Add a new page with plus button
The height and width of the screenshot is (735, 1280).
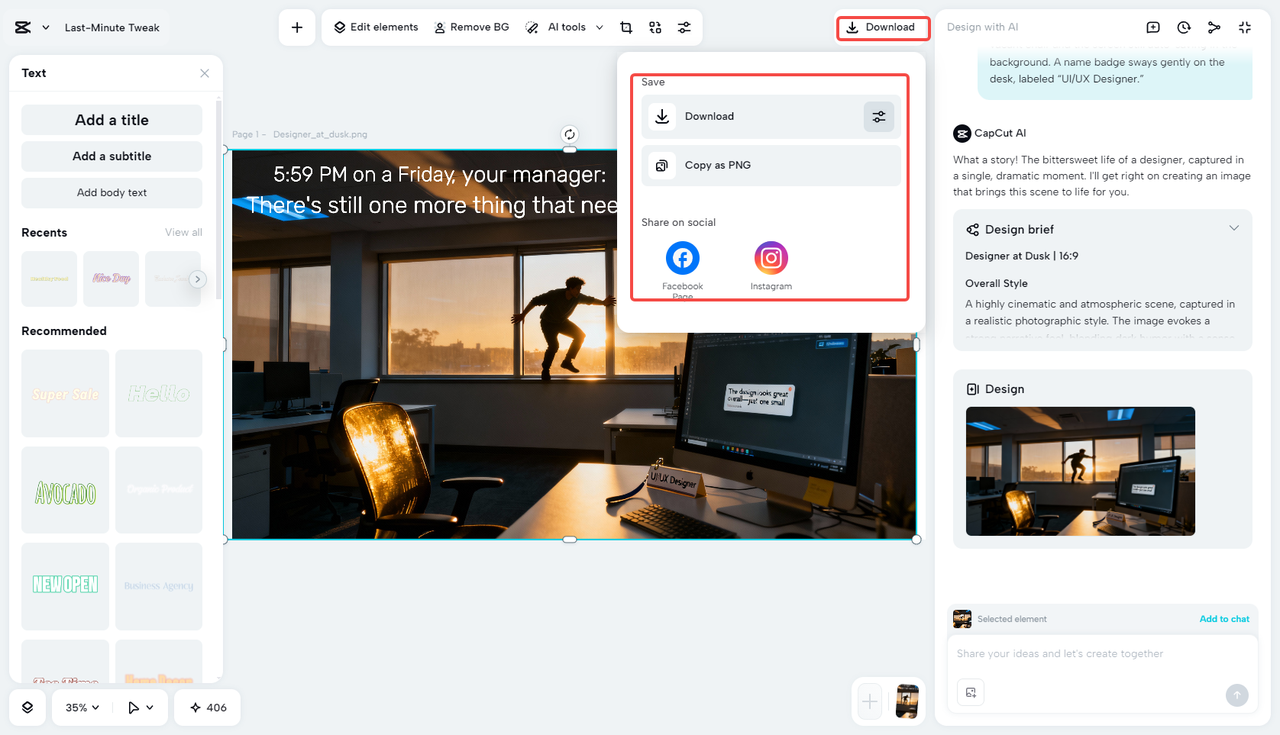[x=870, y=701]
